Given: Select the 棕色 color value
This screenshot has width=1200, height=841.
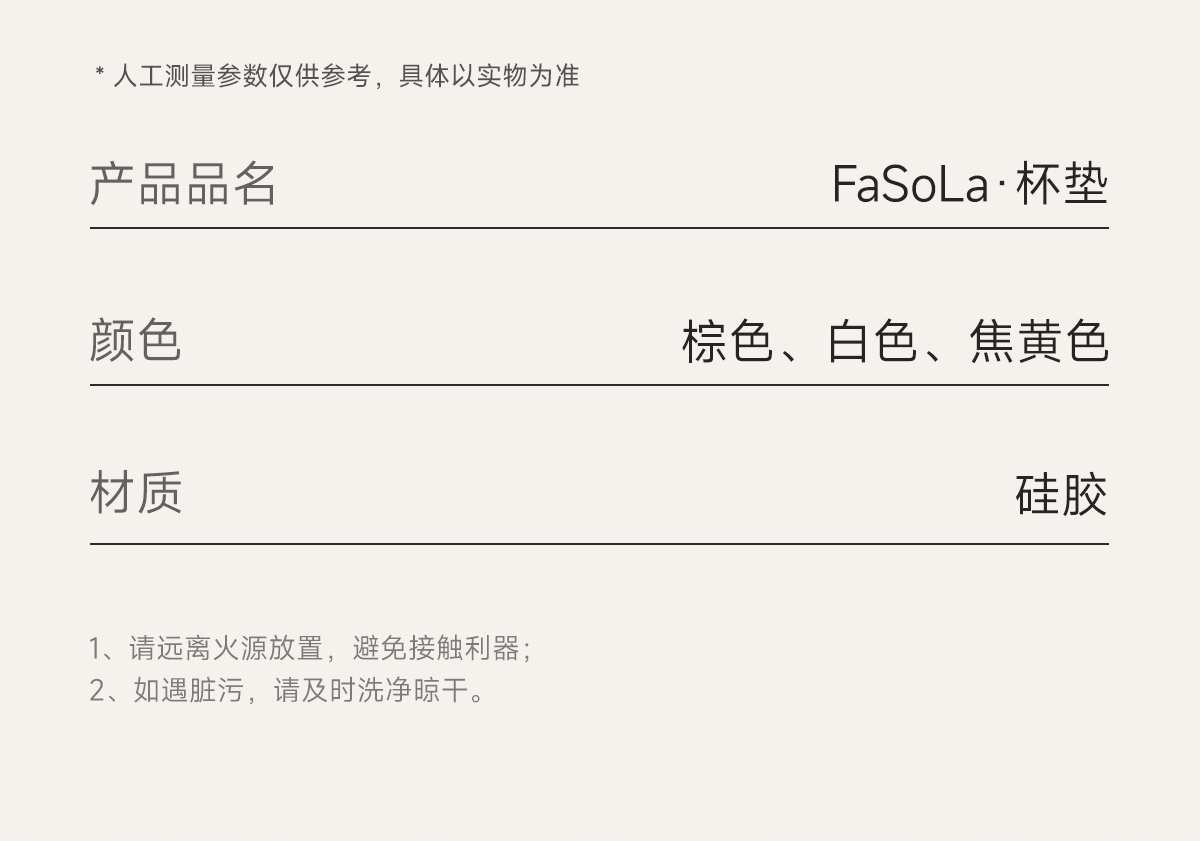Looking at the screenshot, I should [727, 341].
